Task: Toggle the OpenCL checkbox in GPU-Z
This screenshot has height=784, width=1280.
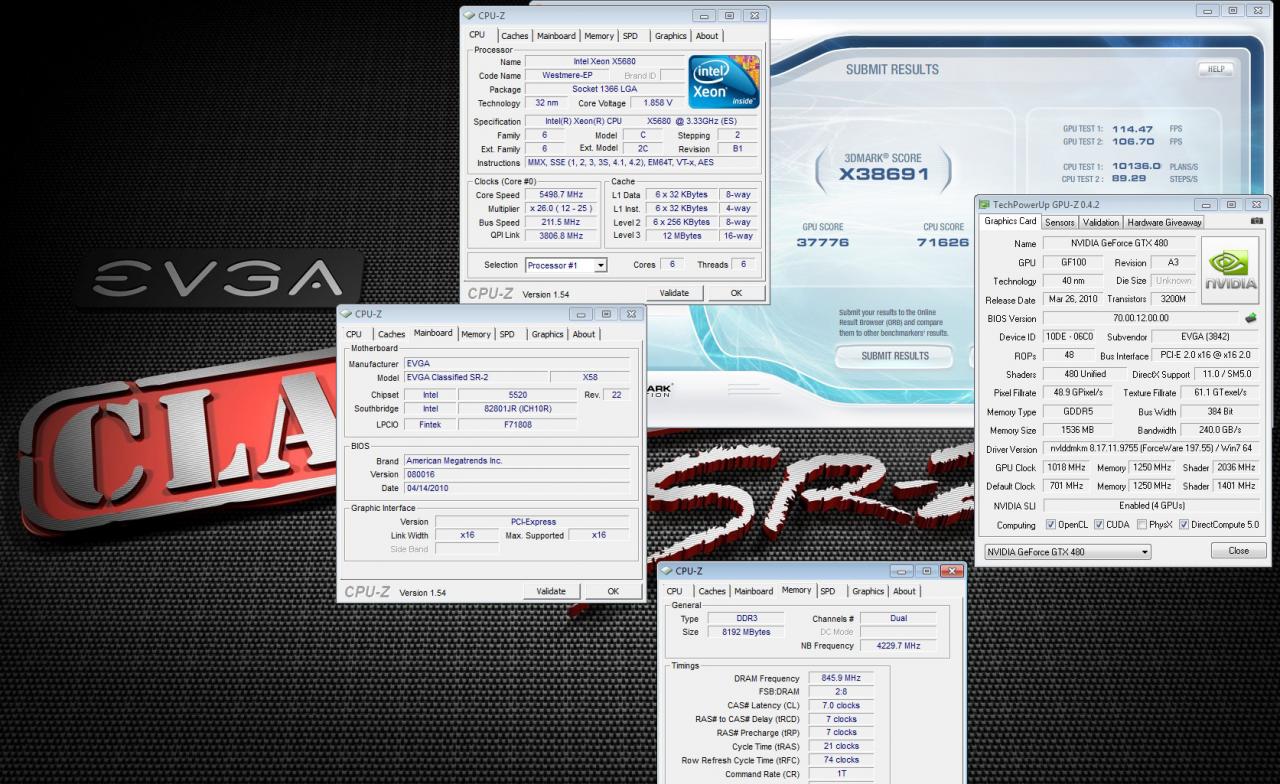Action: (x=1050, y=525)
